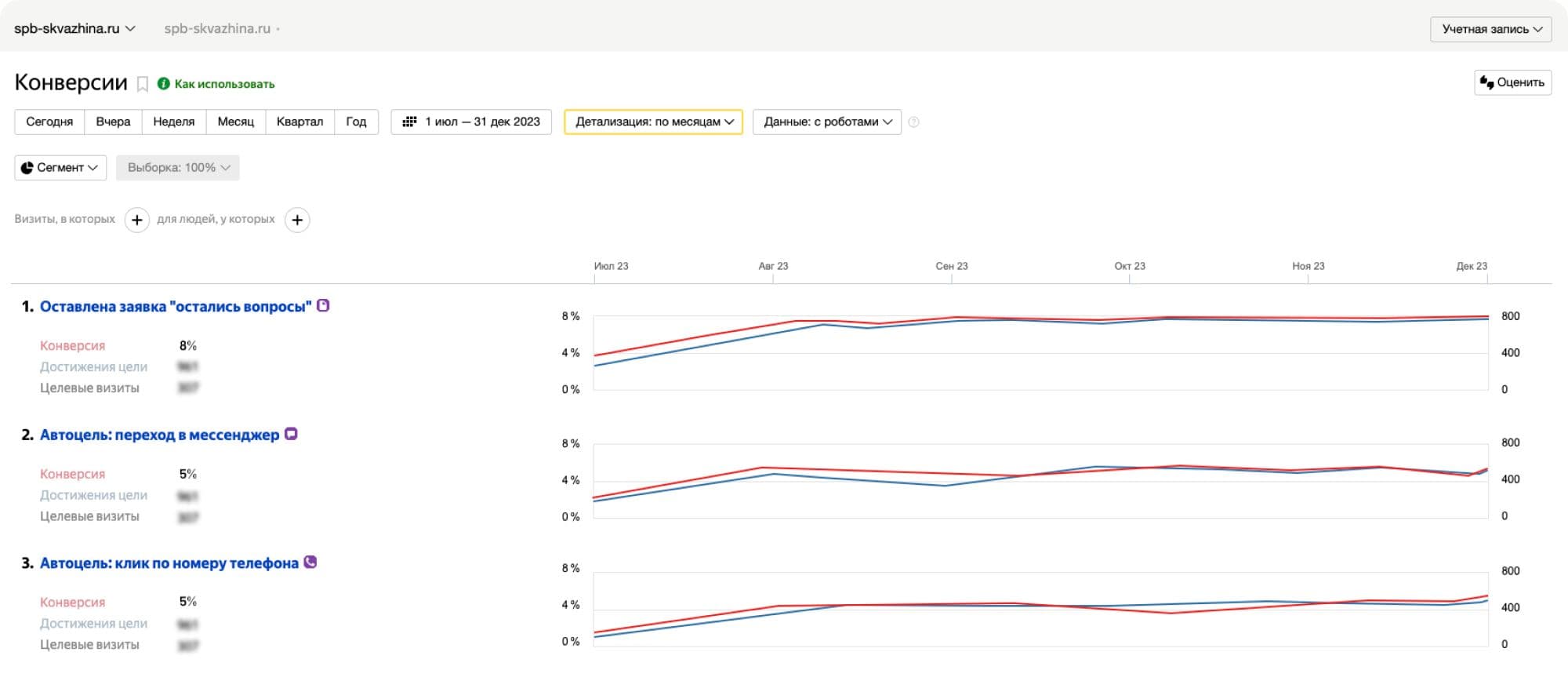Click the help question mark icon
The height and width of the screenshot is (681, 1568).
click(913, 122)
